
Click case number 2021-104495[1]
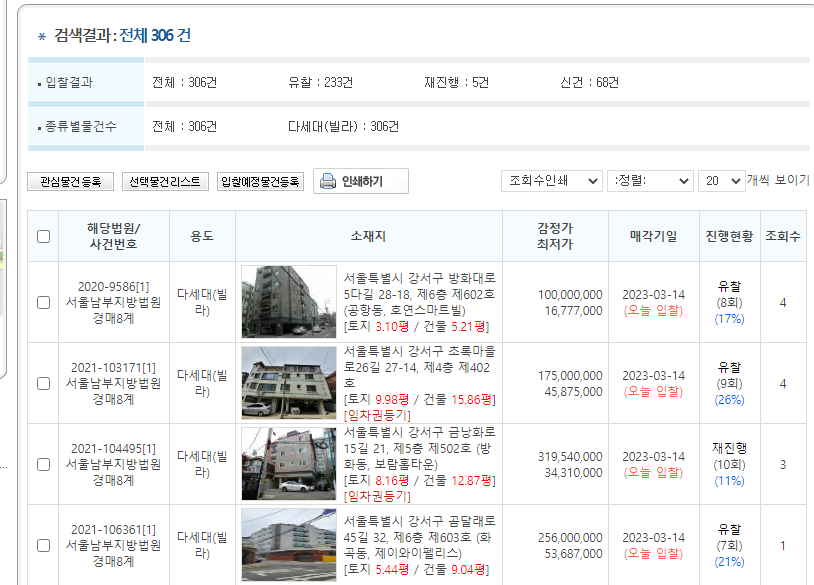tap(114, 448)
